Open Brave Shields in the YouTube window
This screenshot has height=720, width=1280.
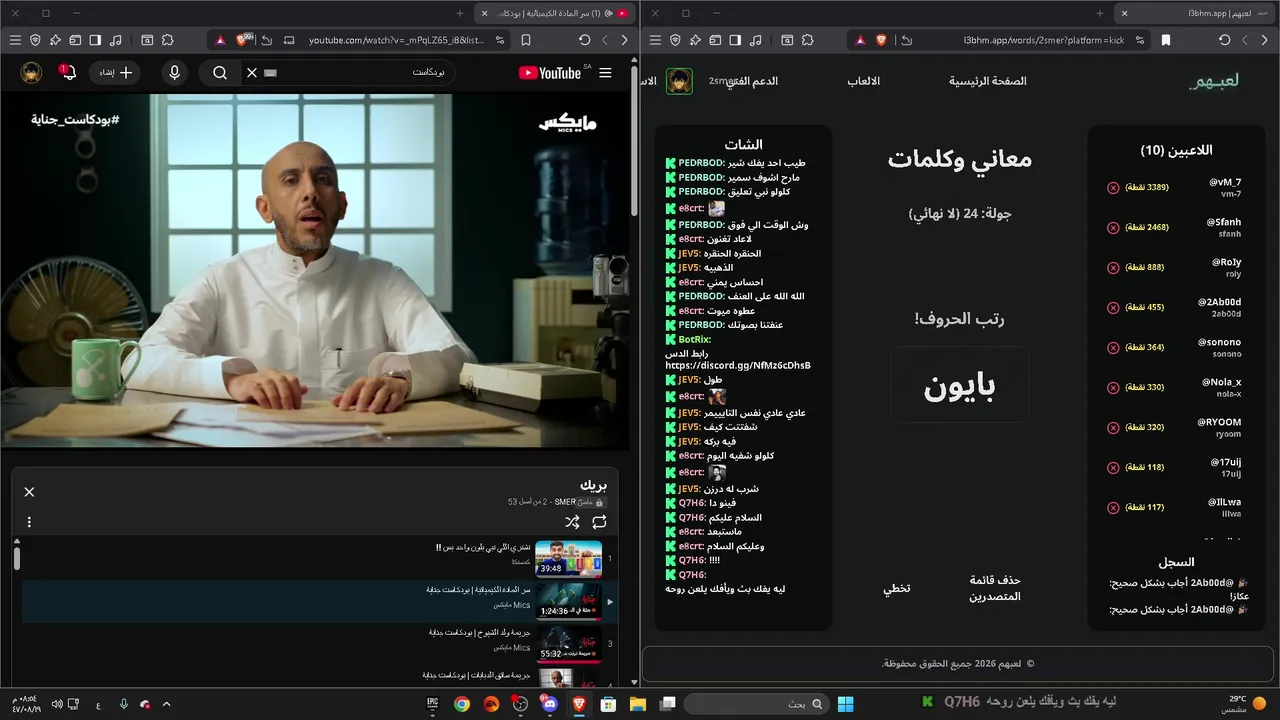[x=242, y=40]
